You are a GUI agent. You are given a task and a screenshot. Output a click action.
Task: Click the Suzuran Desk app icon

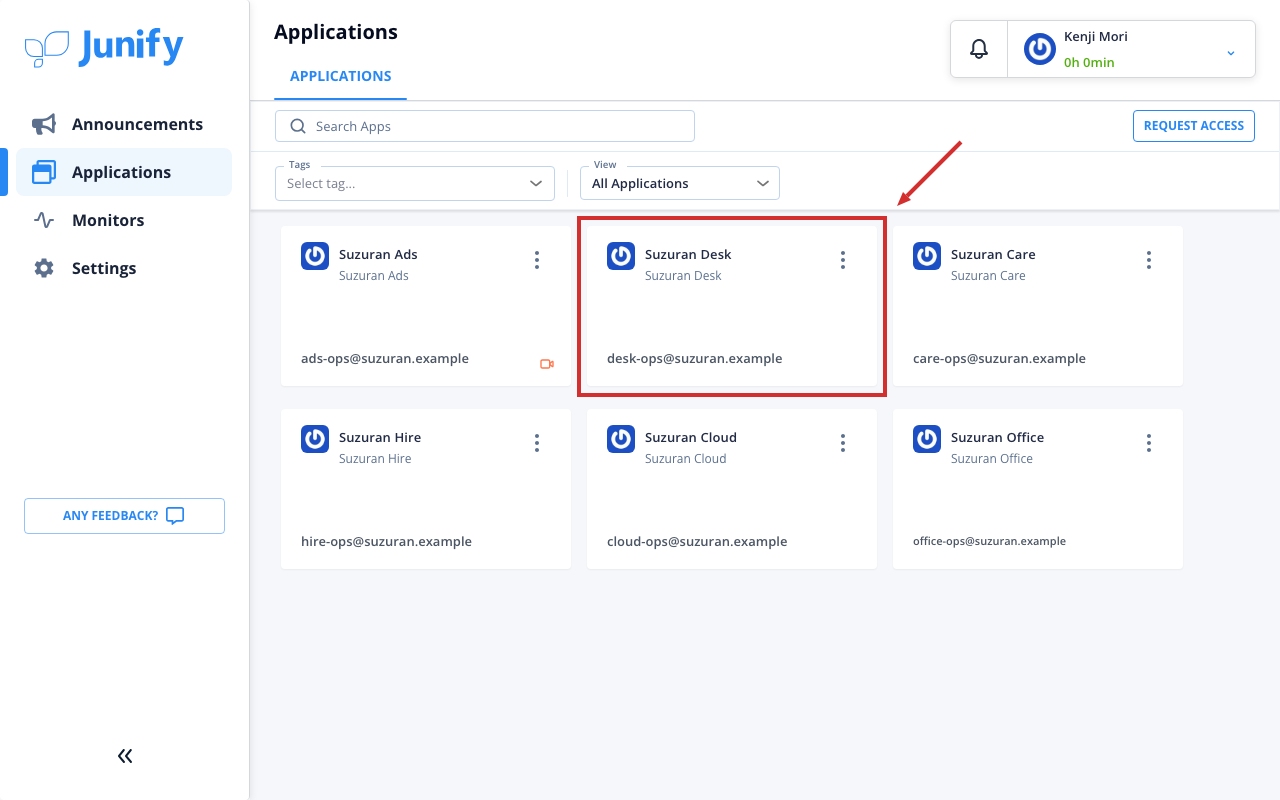tap(621, 256)
